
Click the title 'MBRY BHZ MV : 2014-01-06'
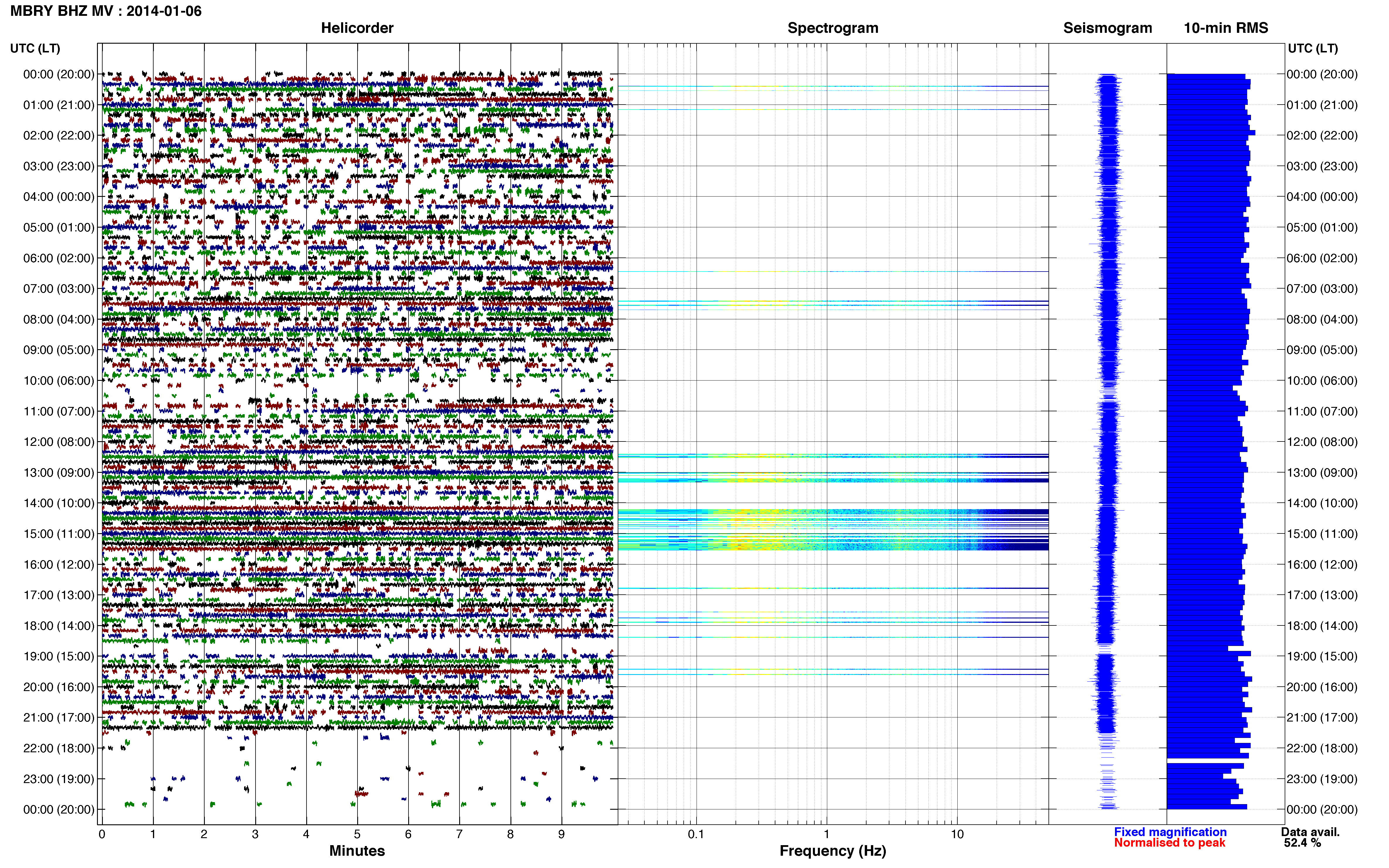click(x=106, y=11)
